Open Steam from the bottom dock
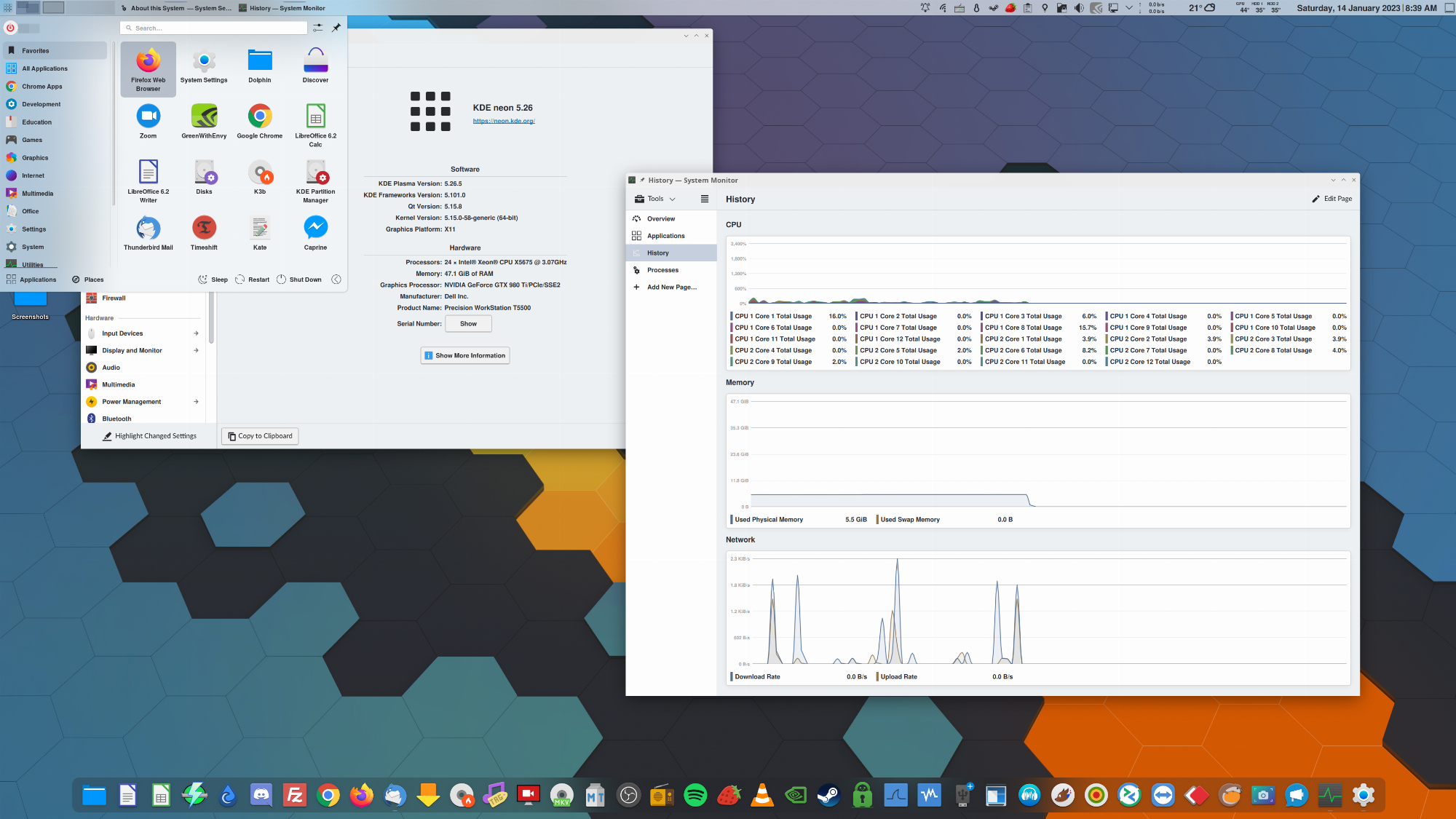The height and width of the screenshot is (819, 1456). (x=828, y=795)
